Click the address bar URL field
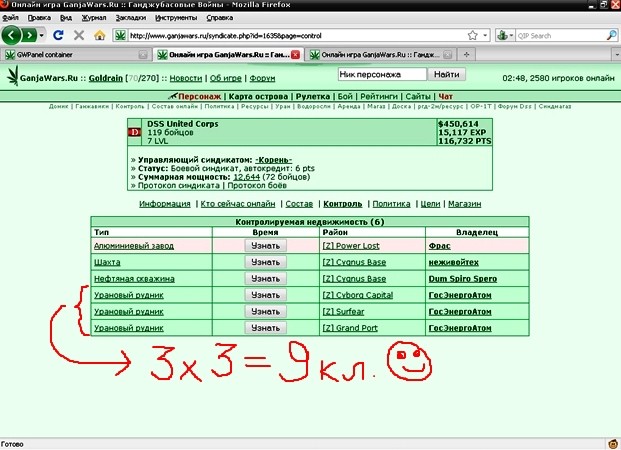This screenshot has width=621, height=450. coord(297,36)
